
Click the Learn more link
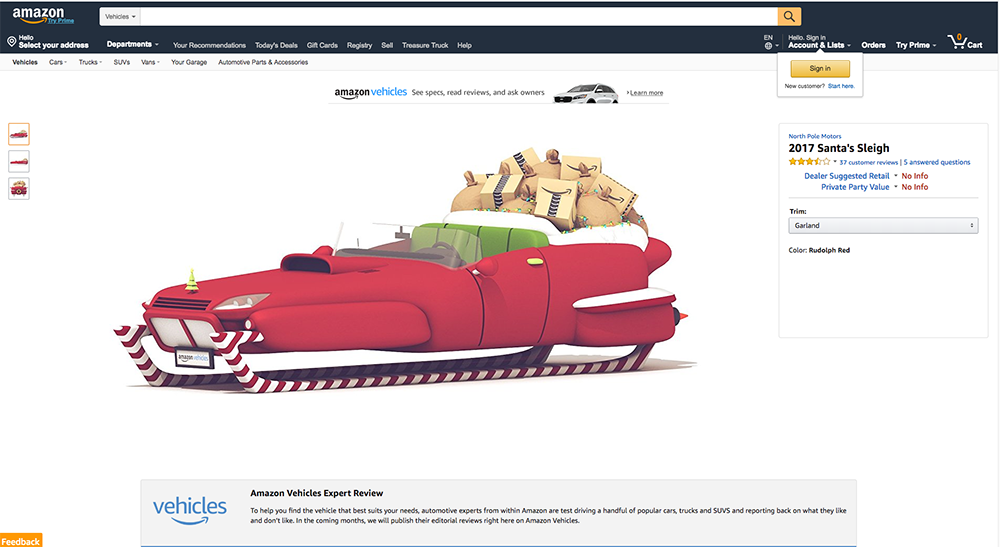(x=646, y=93)
